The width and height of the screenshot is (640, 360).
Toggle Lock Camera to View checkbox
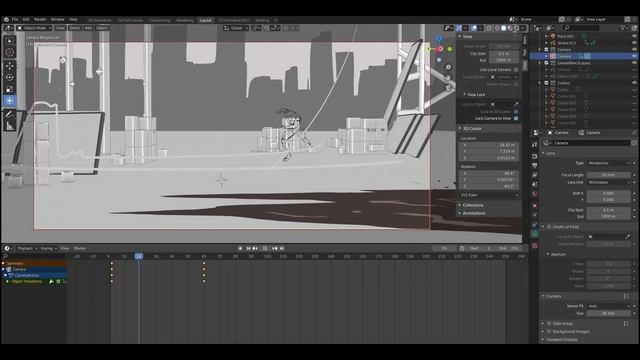516,118
